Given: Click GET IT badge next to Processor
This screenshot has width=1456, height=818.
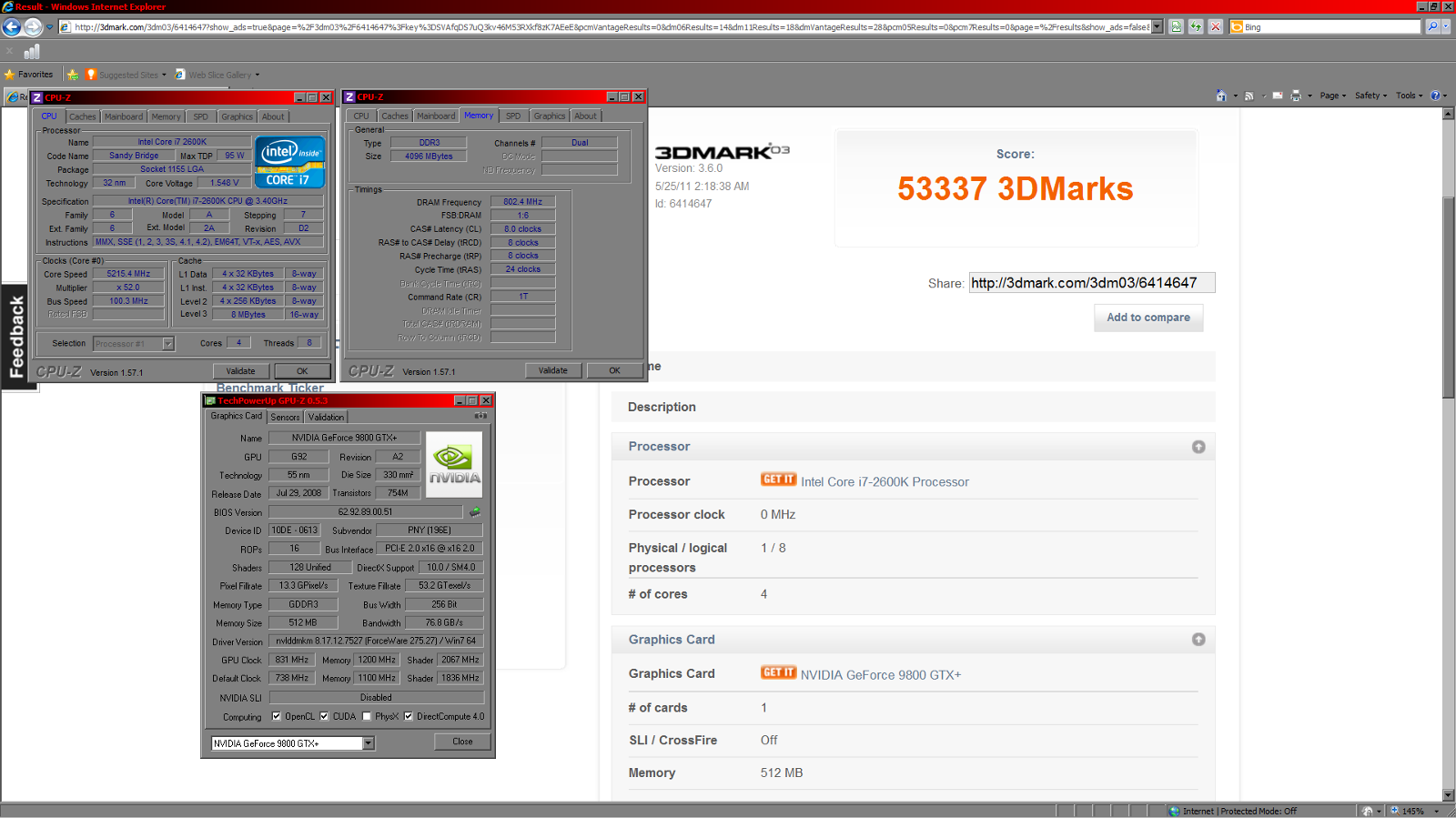Looking at the screenshot, I should (778, 480).
